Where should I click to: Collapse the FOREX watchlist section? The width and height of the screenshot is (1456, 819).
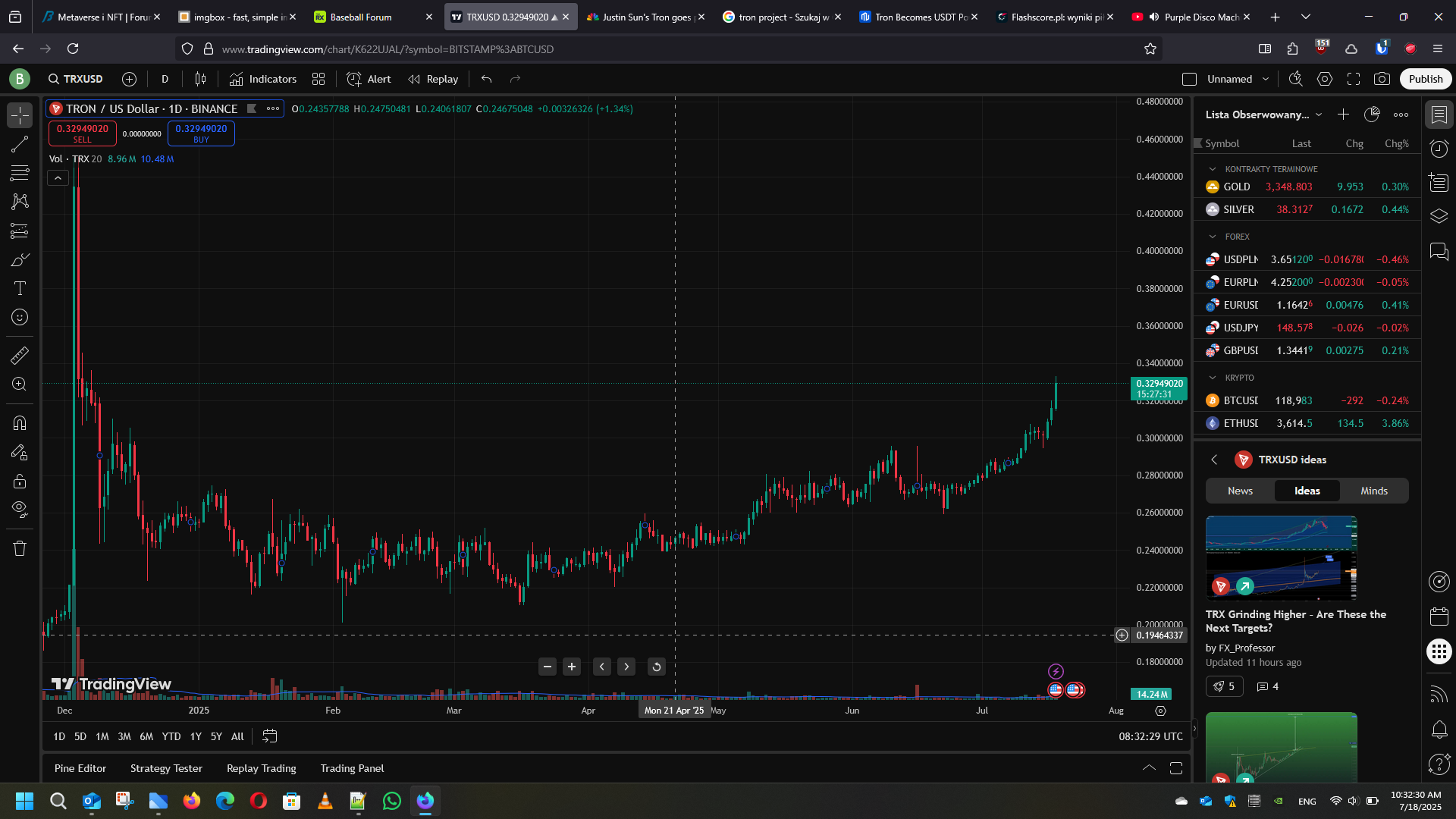tap(1213, 237)
